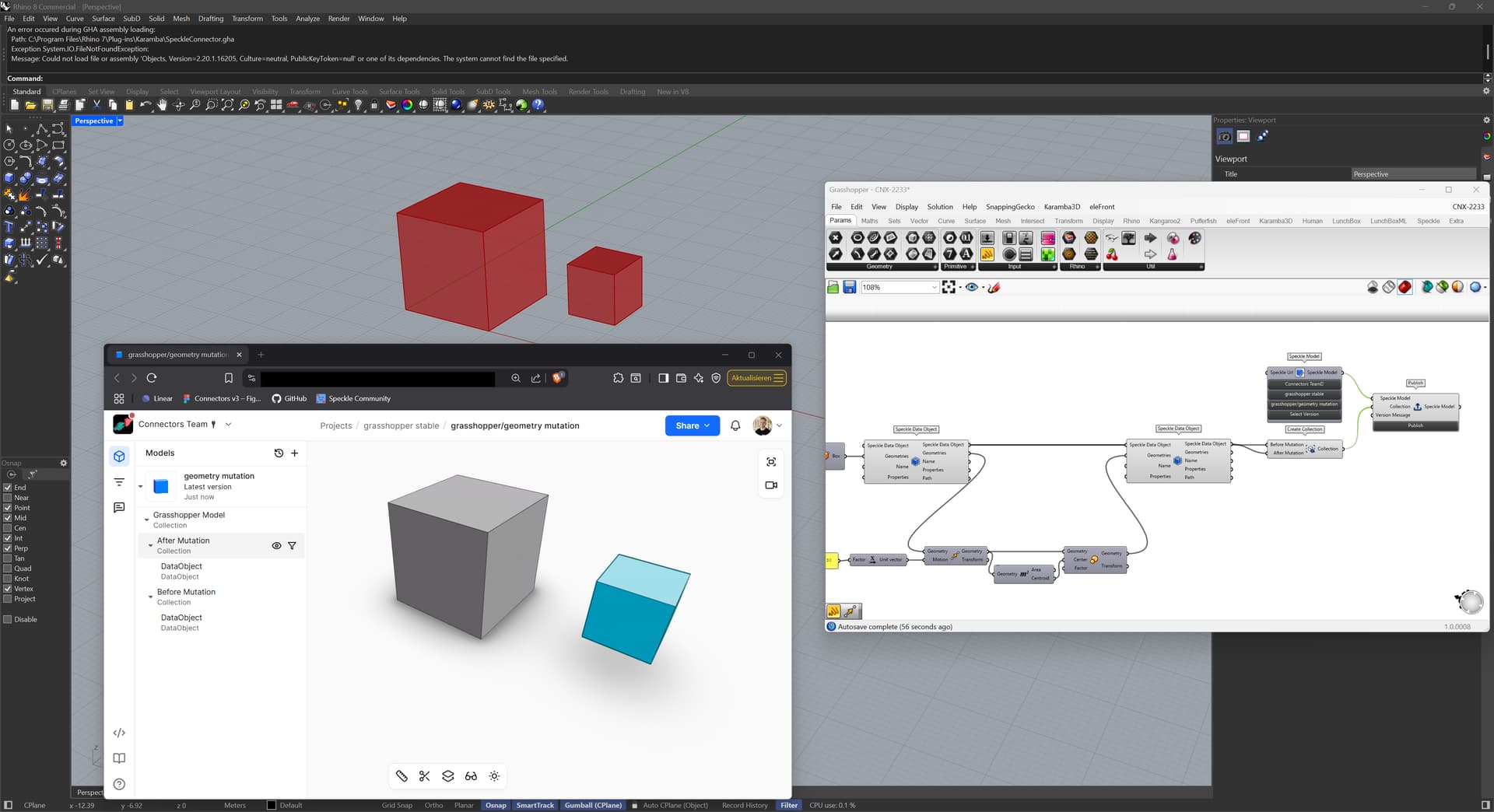The height and width of the screenshot is (812, 1494).
Task: Switch to the Karamba3D component tab
Action: click(1275, 221)
